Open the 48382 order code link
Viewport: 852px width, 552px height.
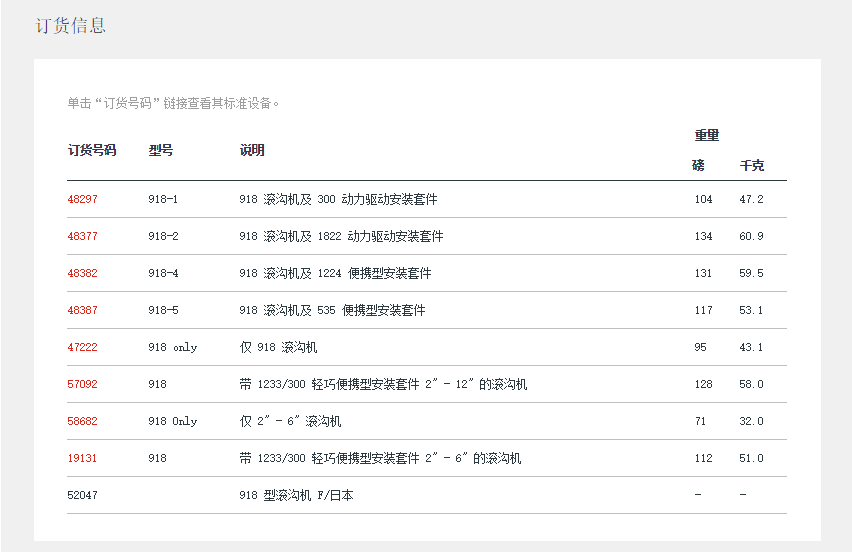(x=82, y=273)
